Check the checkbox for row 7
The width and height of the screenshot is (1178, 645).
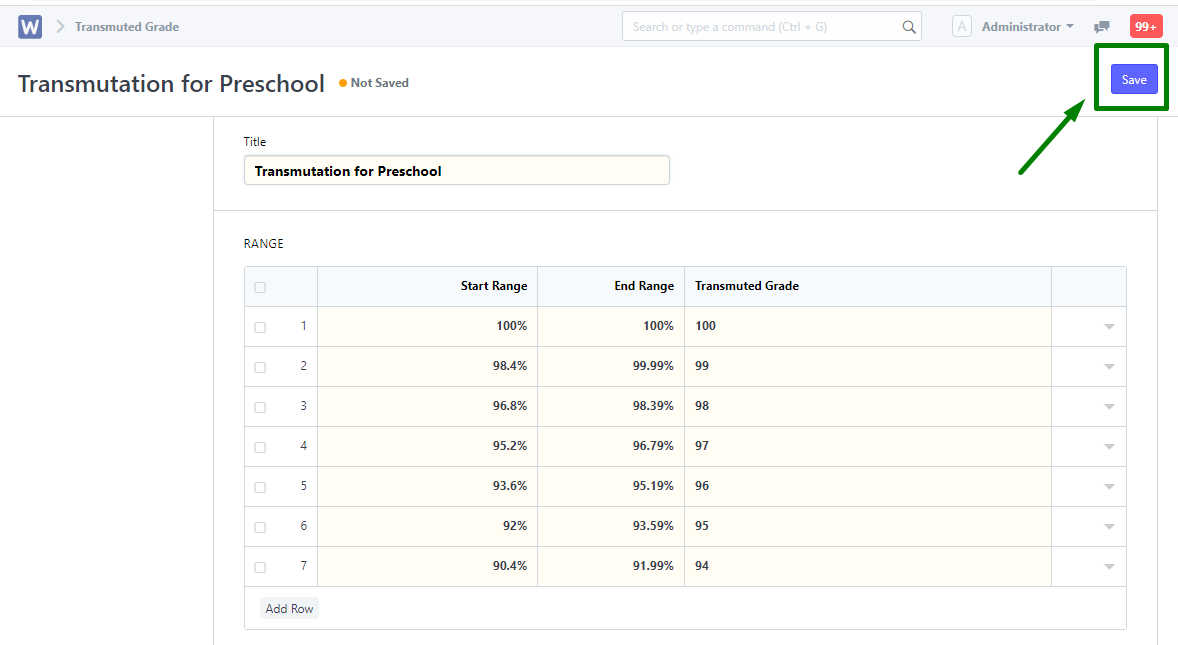point(260,566)
